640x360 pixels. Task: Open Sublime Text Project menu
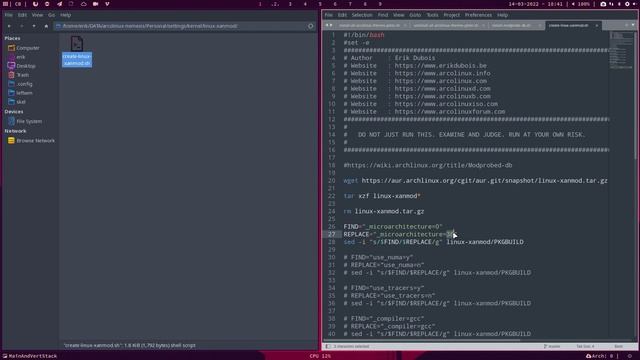pos(451,15)
